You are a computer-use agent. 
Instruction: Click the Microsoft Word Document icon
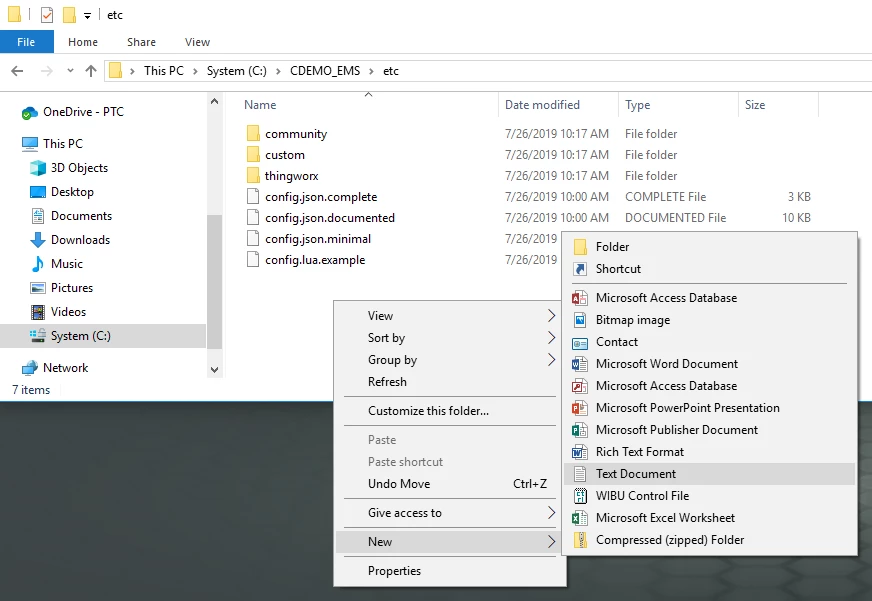[580, 364]
